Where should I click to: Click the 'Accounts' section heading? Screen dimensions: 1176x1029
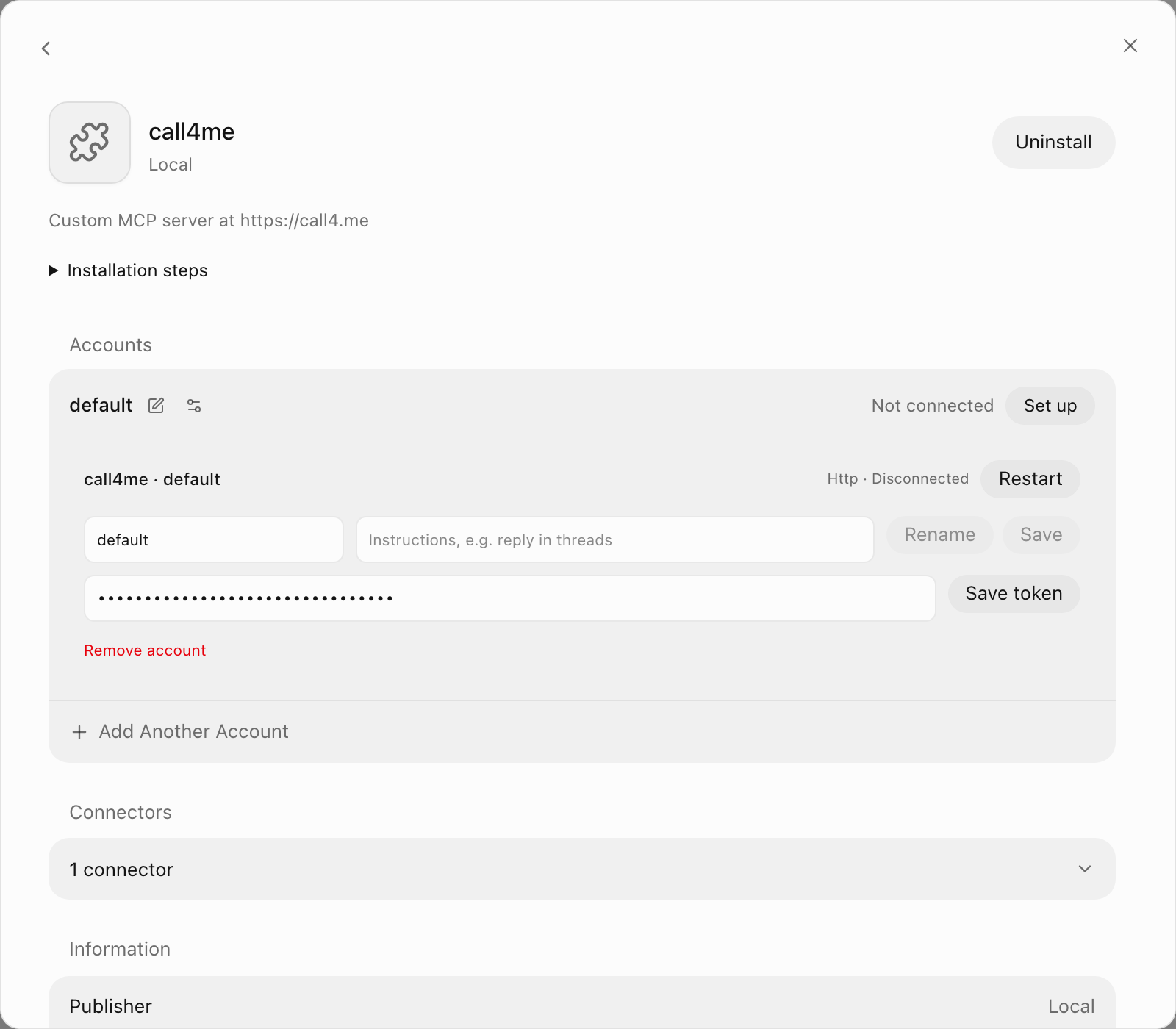[110, 345]
